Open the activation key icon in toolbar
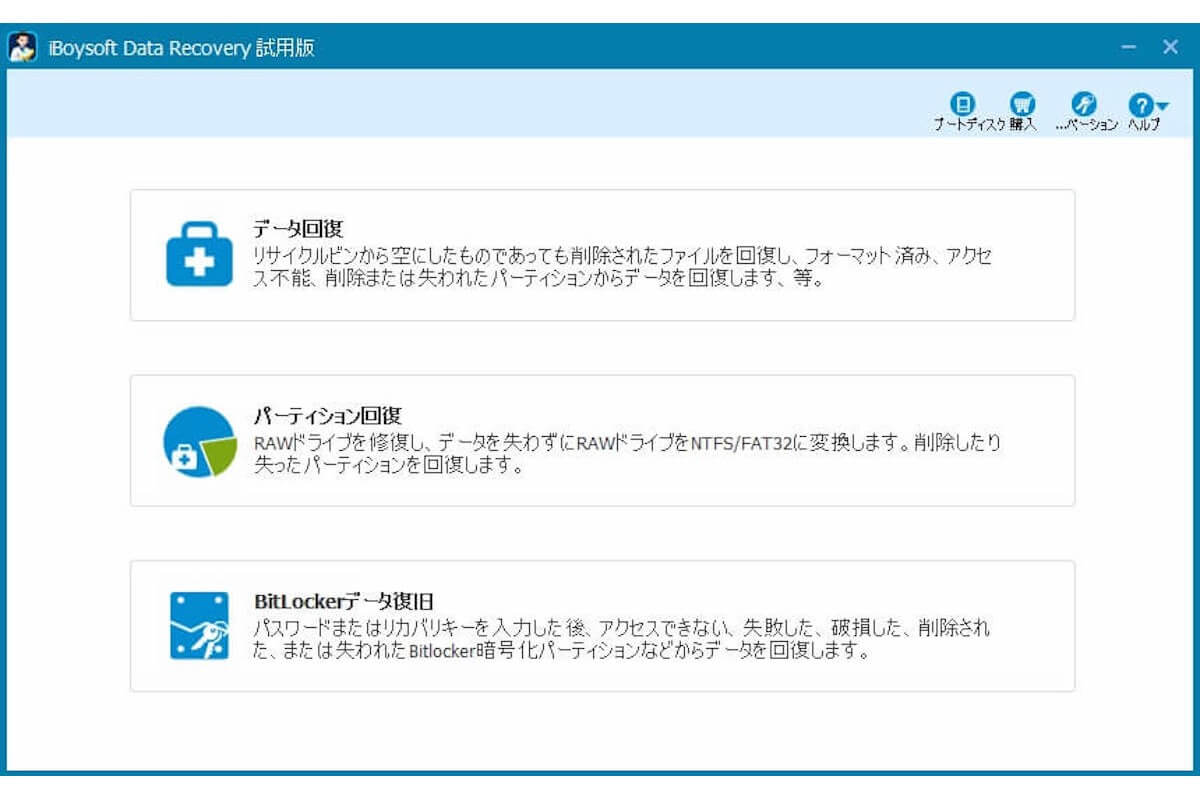1200x800 pixels. point(1083,104)
